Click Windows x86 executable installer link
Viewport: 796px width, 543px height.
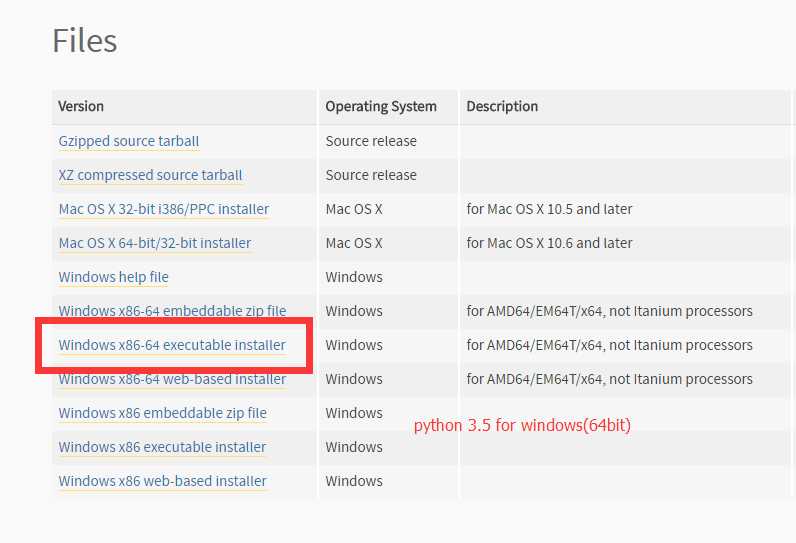point(162,447)
